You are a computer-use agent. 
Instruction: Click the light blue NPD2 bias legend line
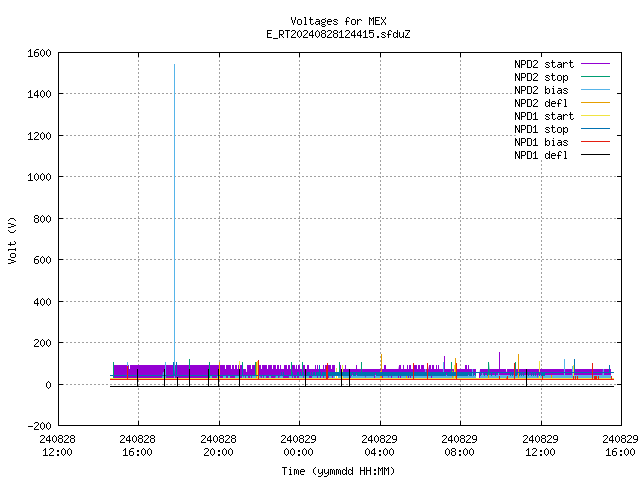tap(595, 89)
